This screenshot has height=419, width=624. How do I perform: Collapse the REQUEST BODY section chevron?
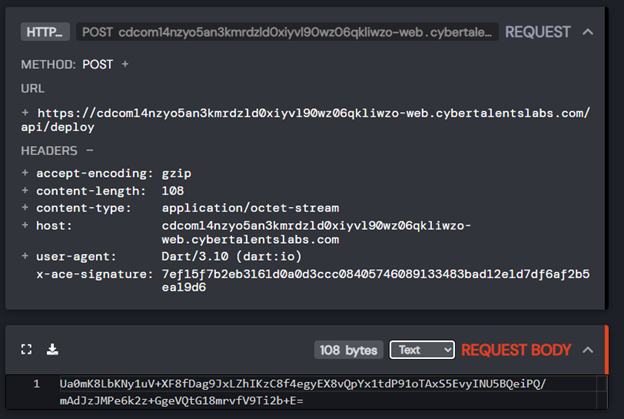pos(588,350)
